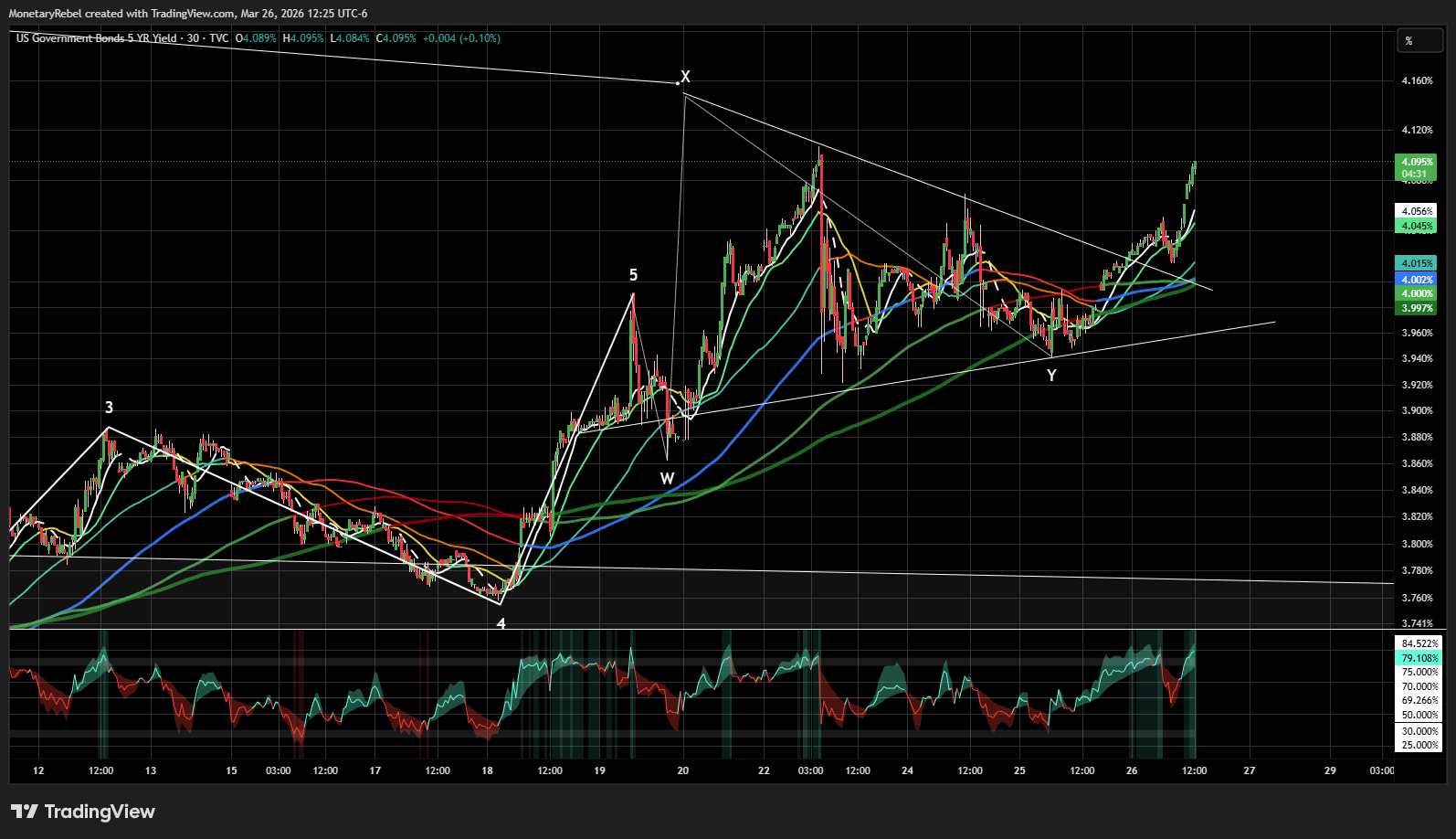The height and width of the screenshot is (839, 1456).
Task: Click the blue 4.002% price tag
Action: point(1417,280)
